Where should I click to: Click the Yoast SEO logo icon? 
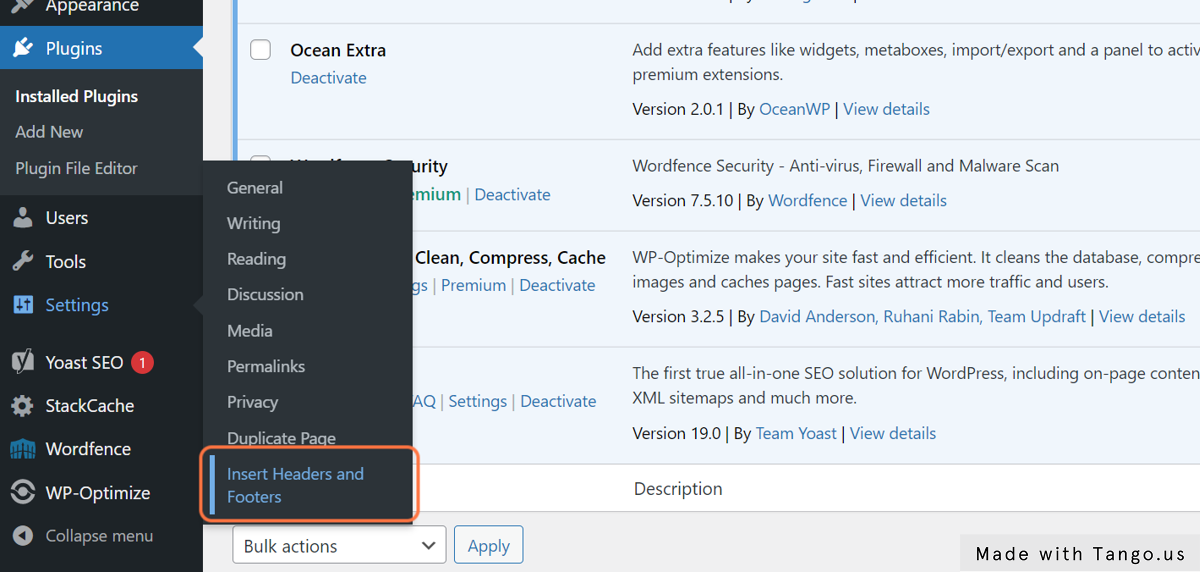coord(23,362)
